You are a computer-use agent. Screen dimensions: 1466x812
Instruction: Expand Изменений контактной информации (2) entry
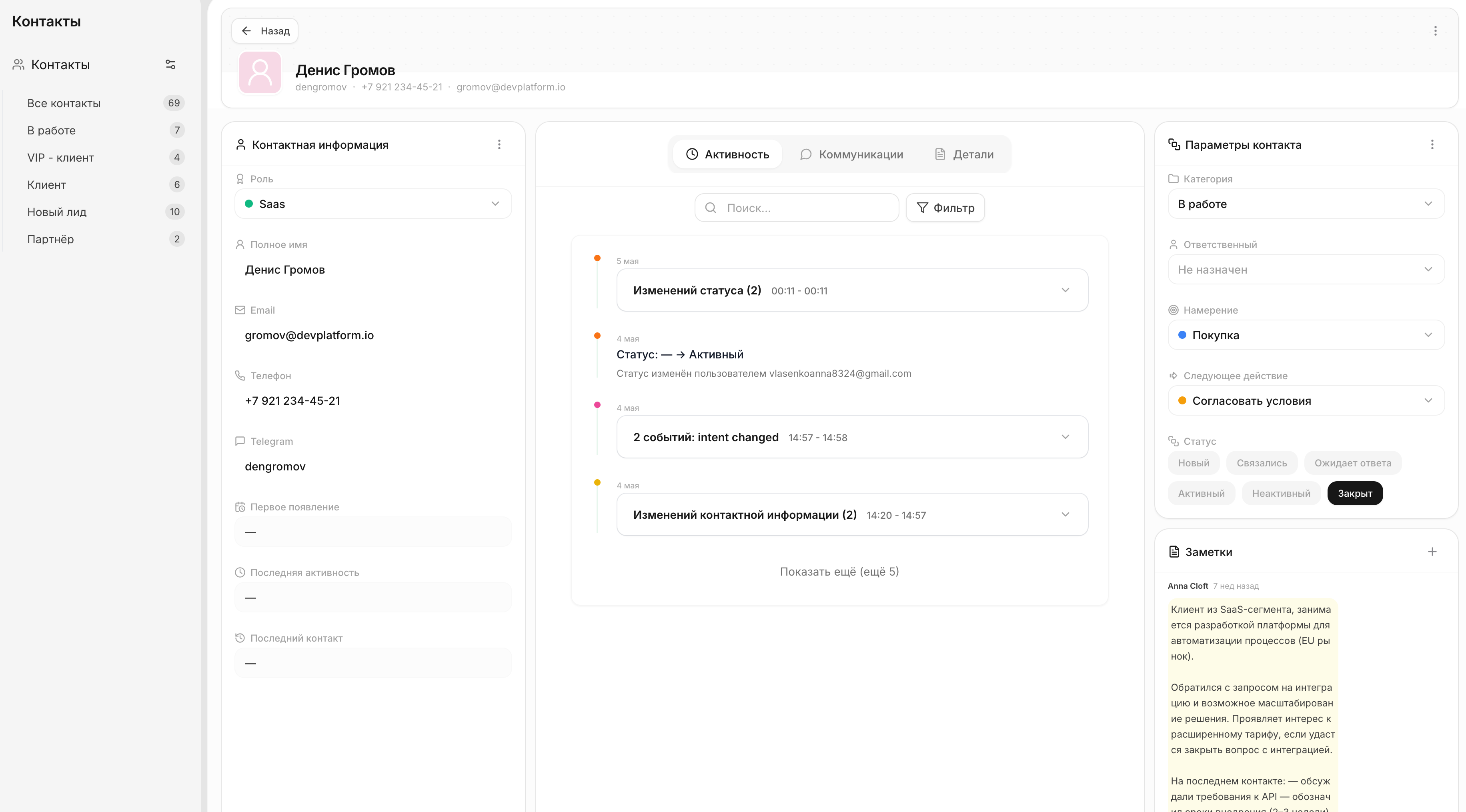click(852, 514)
